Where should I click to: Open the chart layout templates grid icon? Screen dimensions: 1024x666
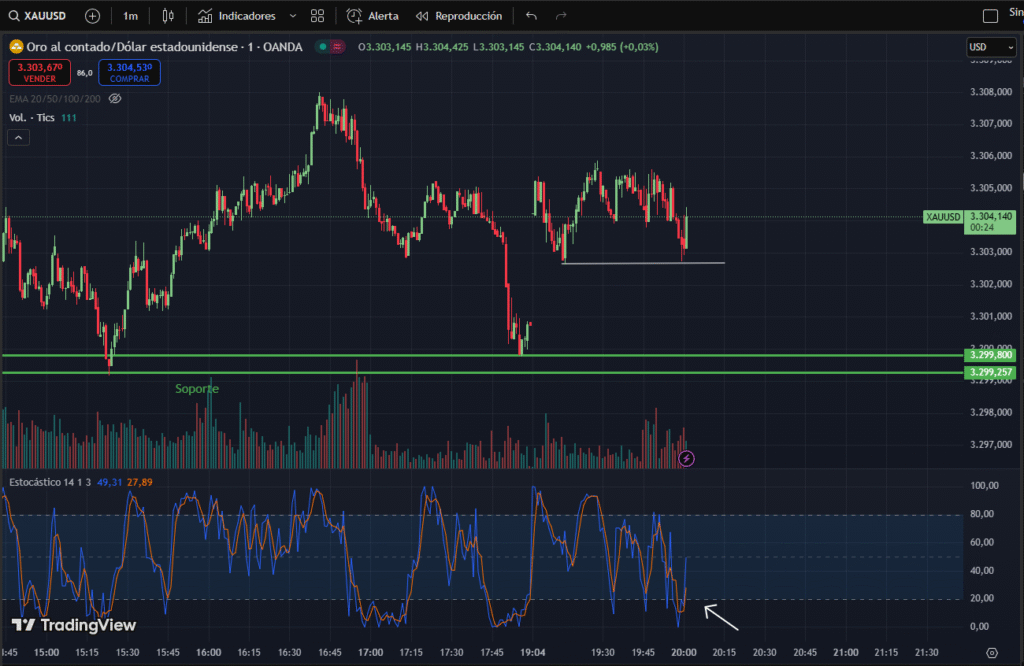coord(318,16)
